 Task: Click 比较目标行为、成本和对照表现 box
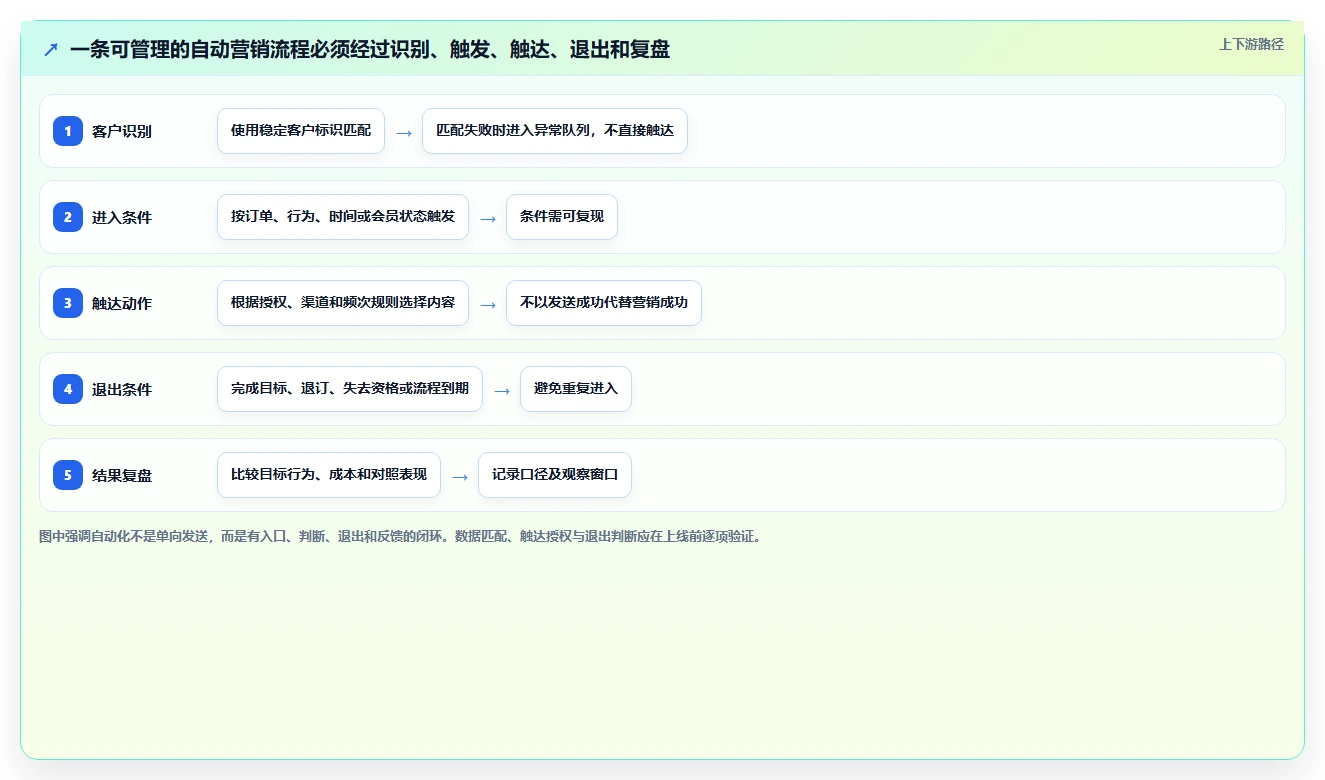(329, 475)
